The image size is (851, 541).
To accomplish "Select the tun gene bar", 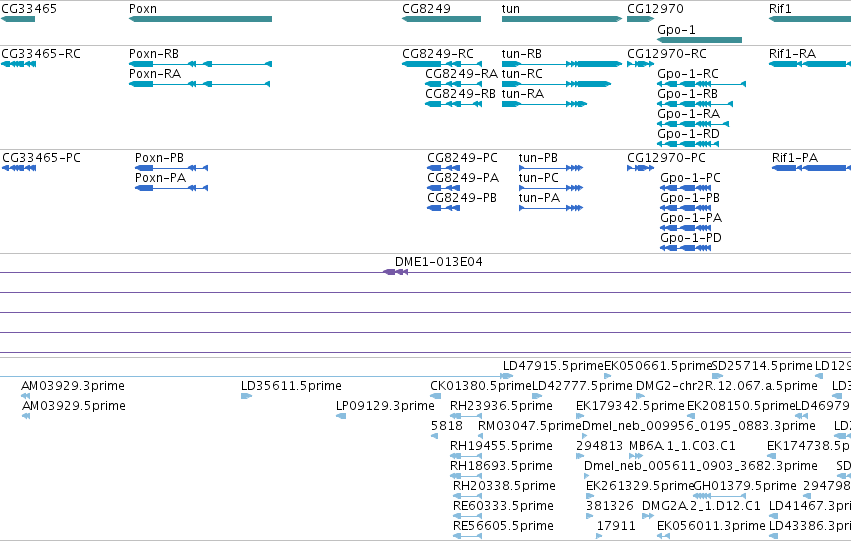I will 562,19.
